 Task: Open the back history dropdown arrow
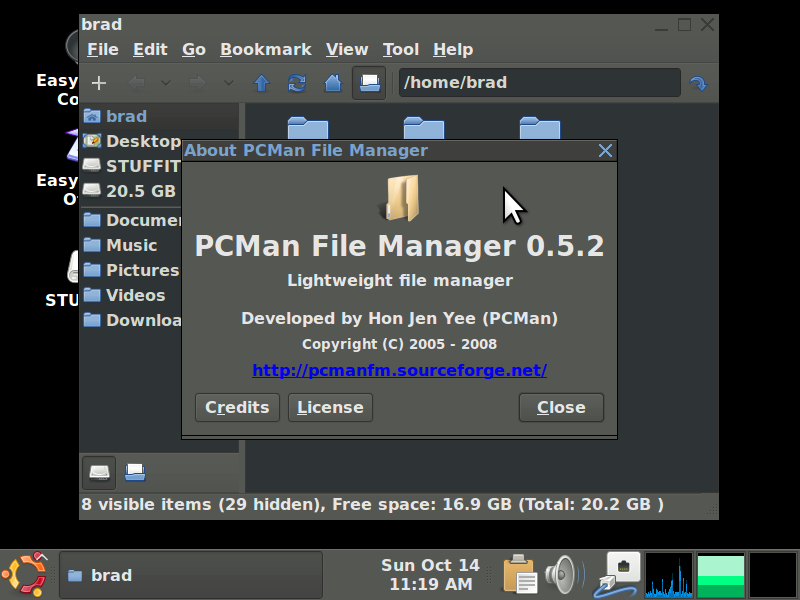point(165,83)
